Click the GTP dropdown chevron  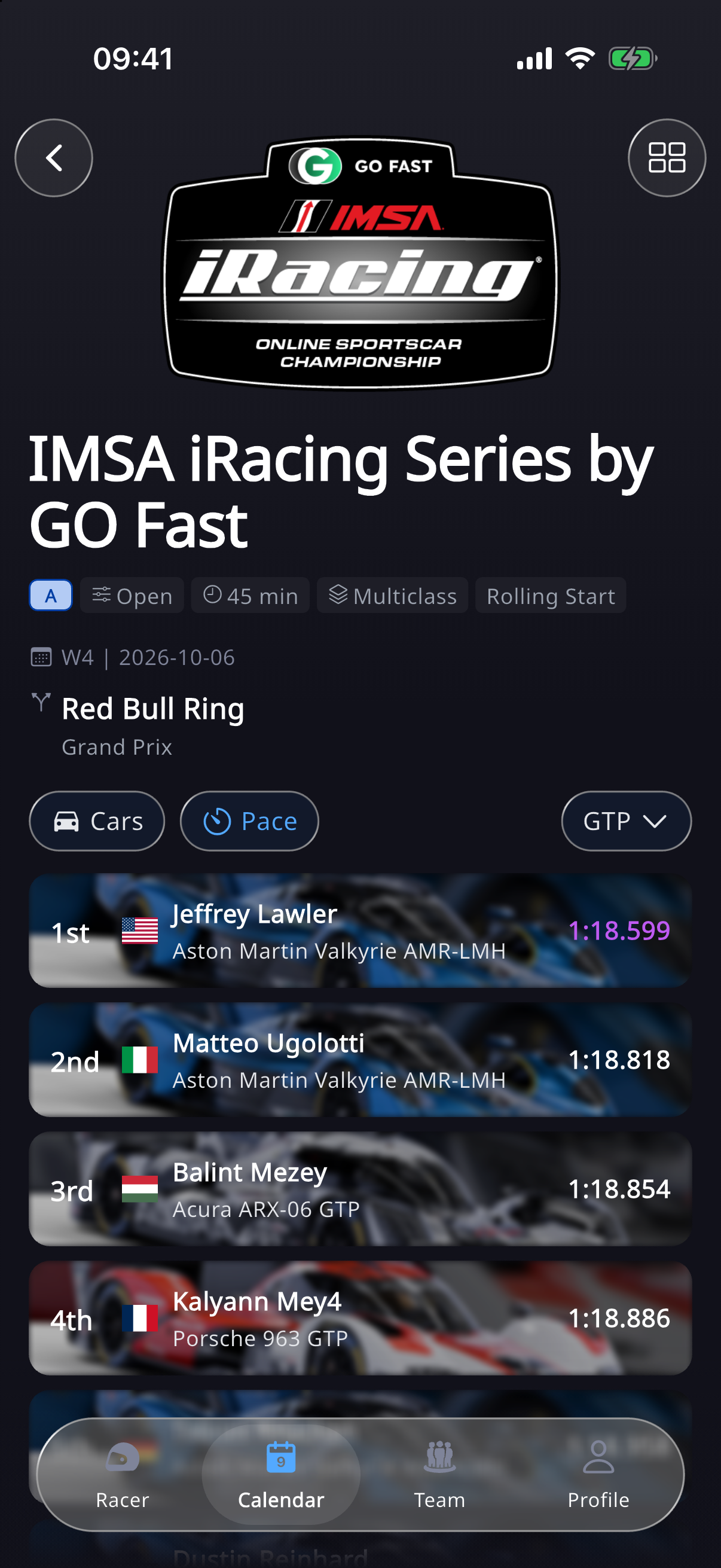pyautogui.click(x=655, y=822)
